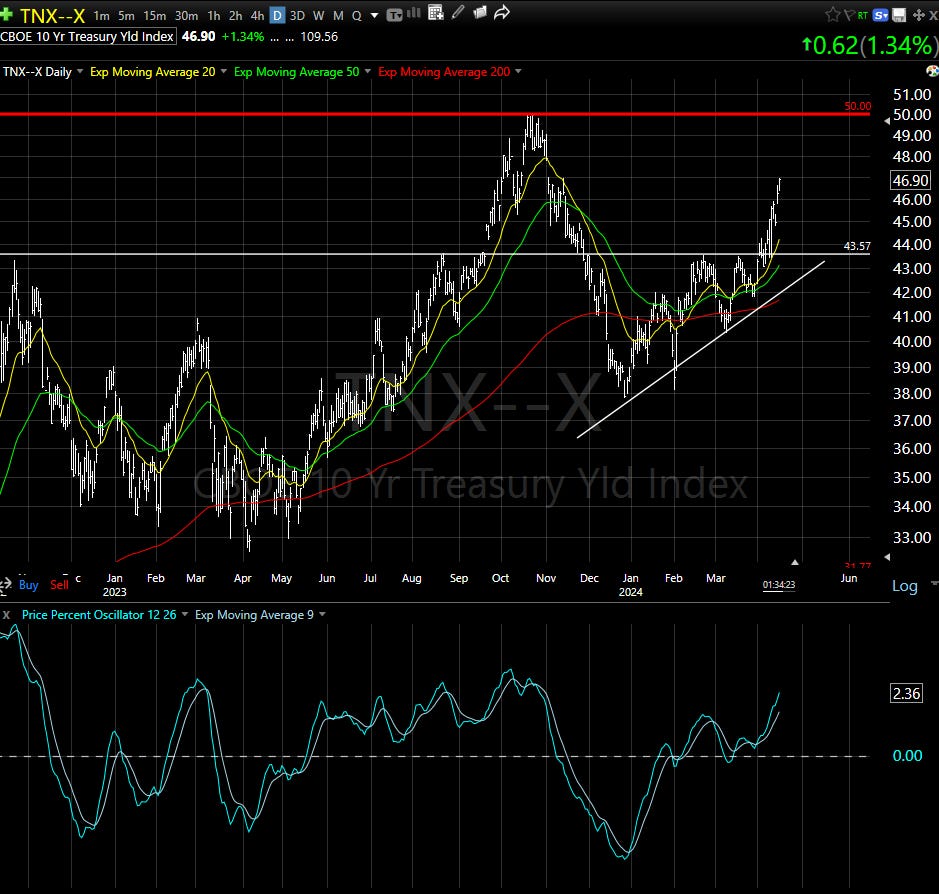Click the 01:34:23 countdown timer
This screenshot has width=939, height=894.
779,585
